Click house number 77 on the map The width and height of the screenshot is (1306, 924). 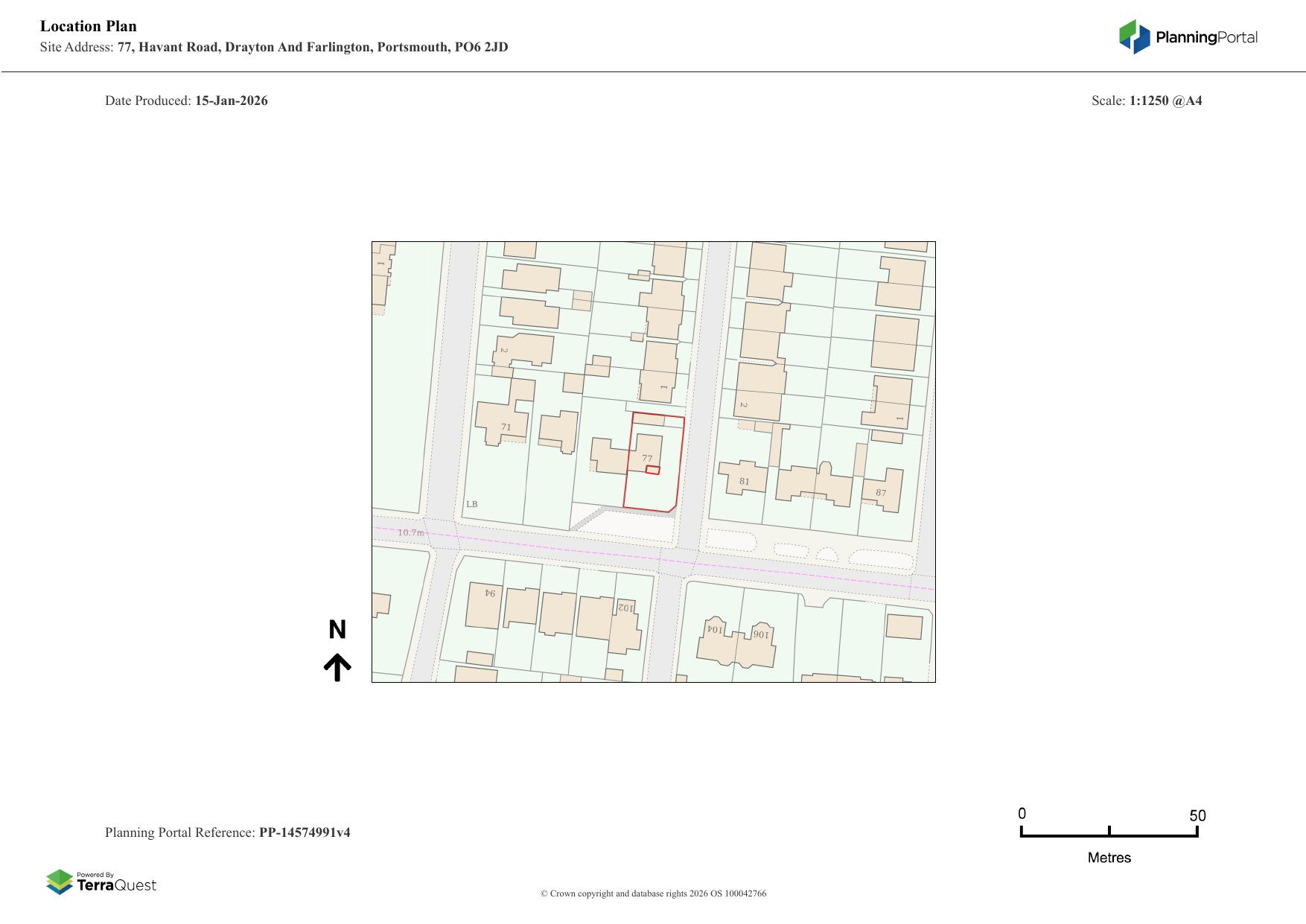647,458
